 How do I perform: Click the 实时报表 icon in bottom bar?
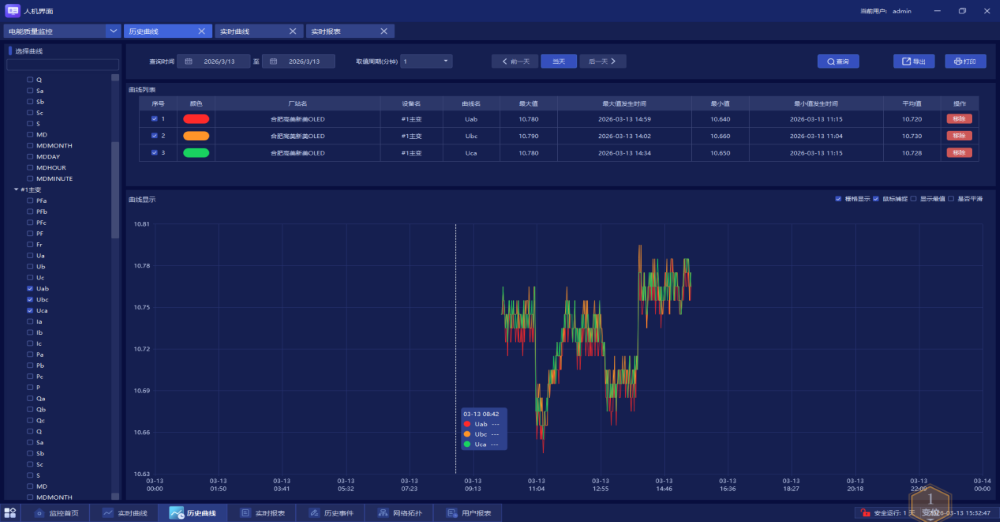pyautogui.click(x=246, y=513)
